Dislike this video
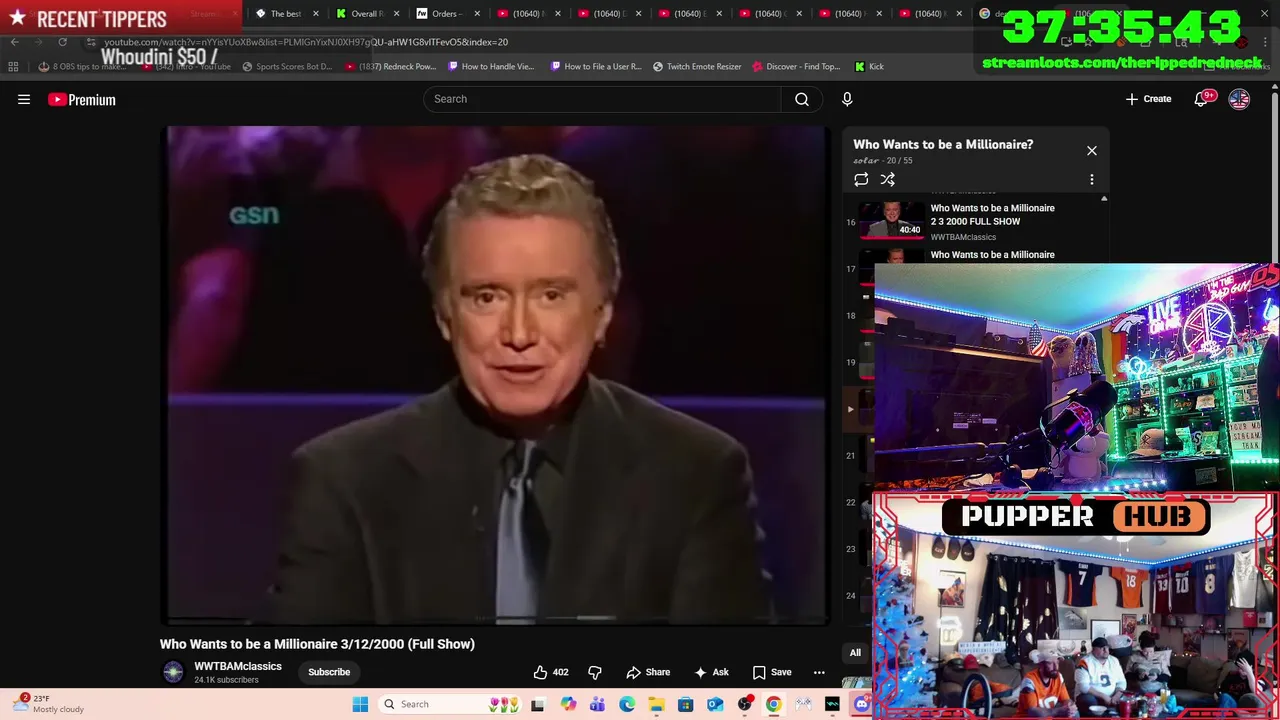The height and width of the screenshot is (720, 1280). (x=595, y=672)
